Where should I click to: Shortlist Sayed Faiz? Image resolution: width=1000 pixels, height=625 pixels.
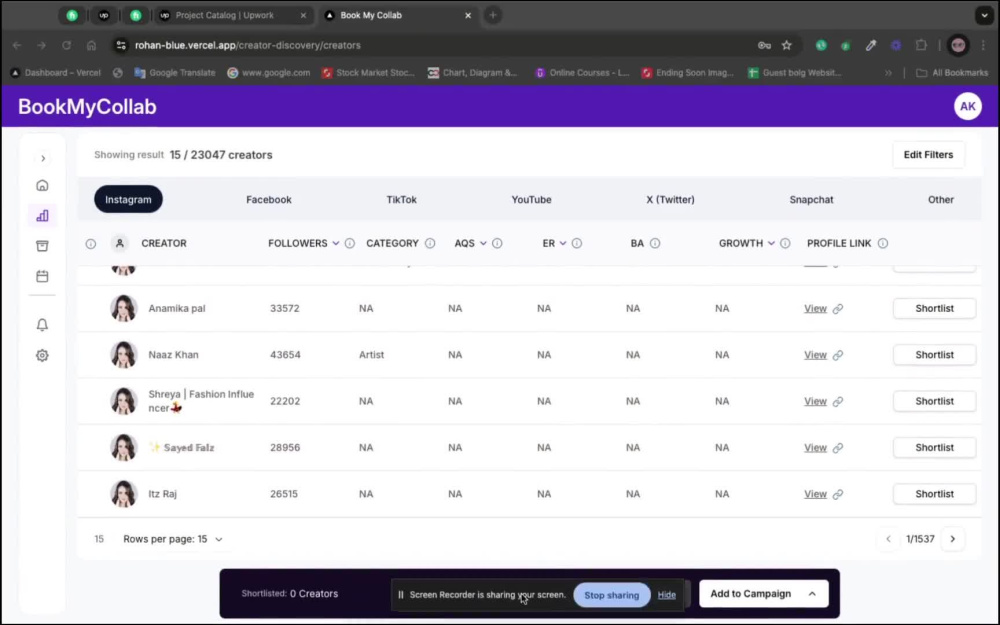(934, 448)
